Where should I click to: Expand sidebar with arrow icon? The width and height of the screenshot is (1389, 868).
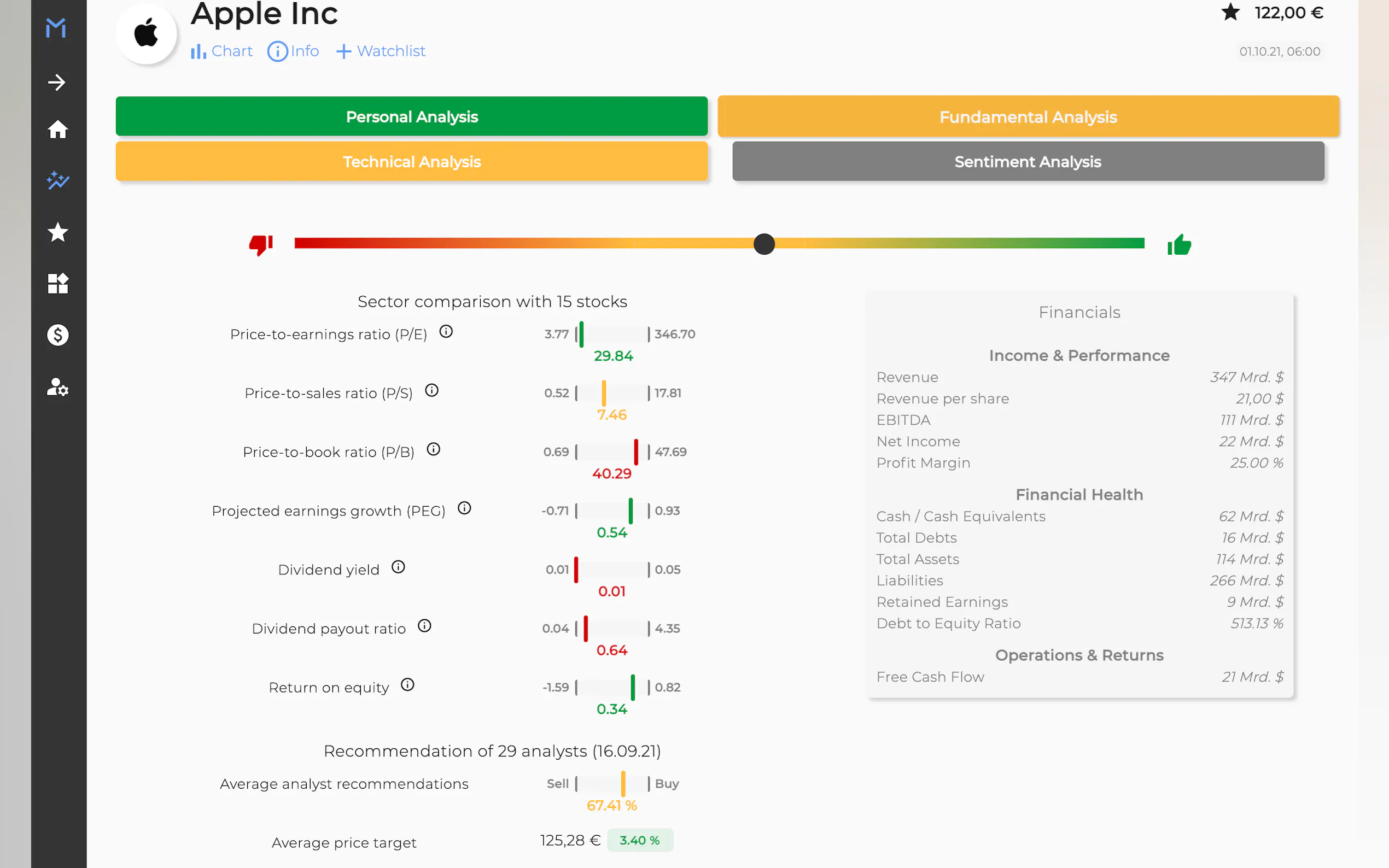pyautogui.click(x=56, y=82)
